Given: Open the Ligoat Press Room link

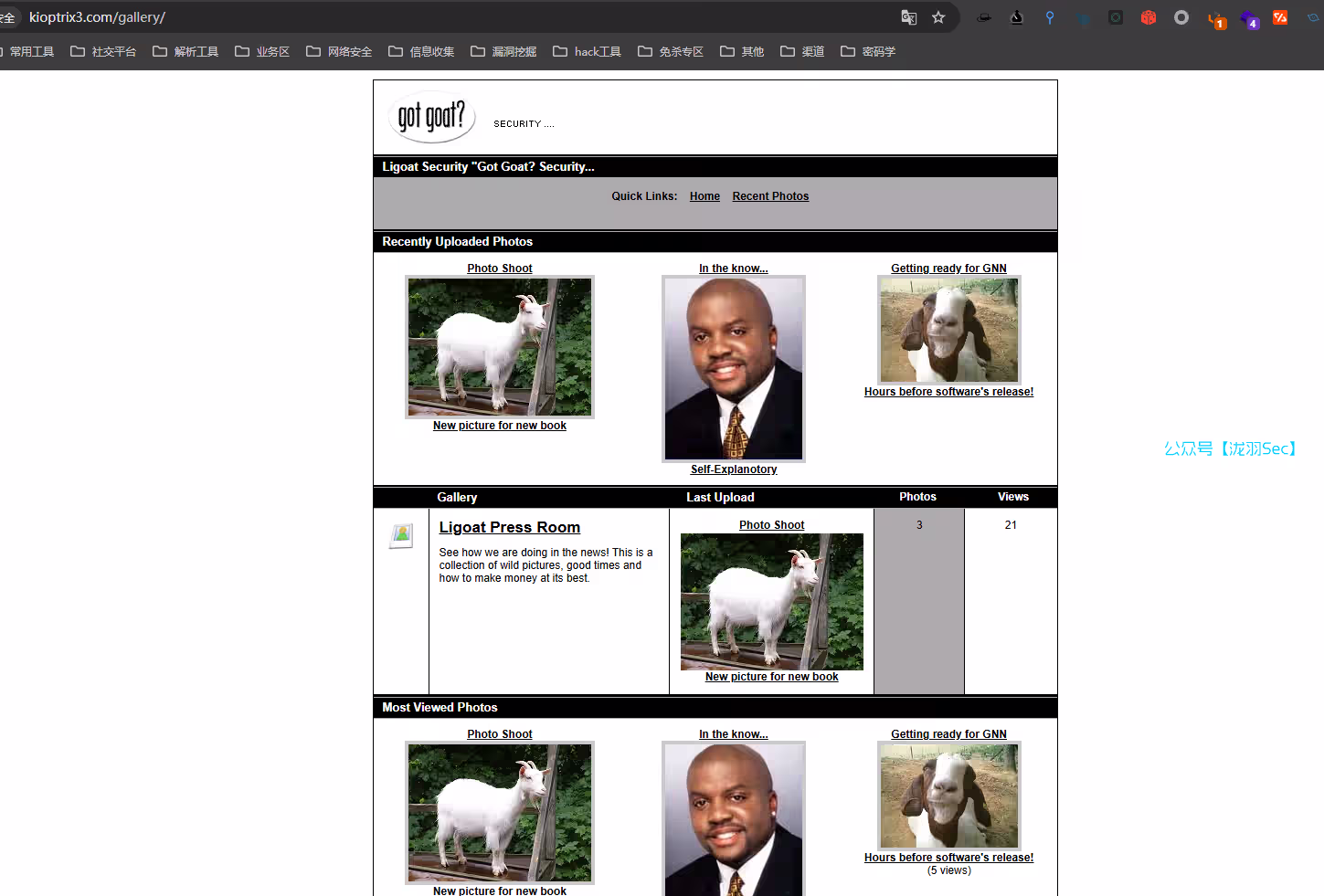Looking at the screenshot, I should pyautogui.click(x=509, y=528).
